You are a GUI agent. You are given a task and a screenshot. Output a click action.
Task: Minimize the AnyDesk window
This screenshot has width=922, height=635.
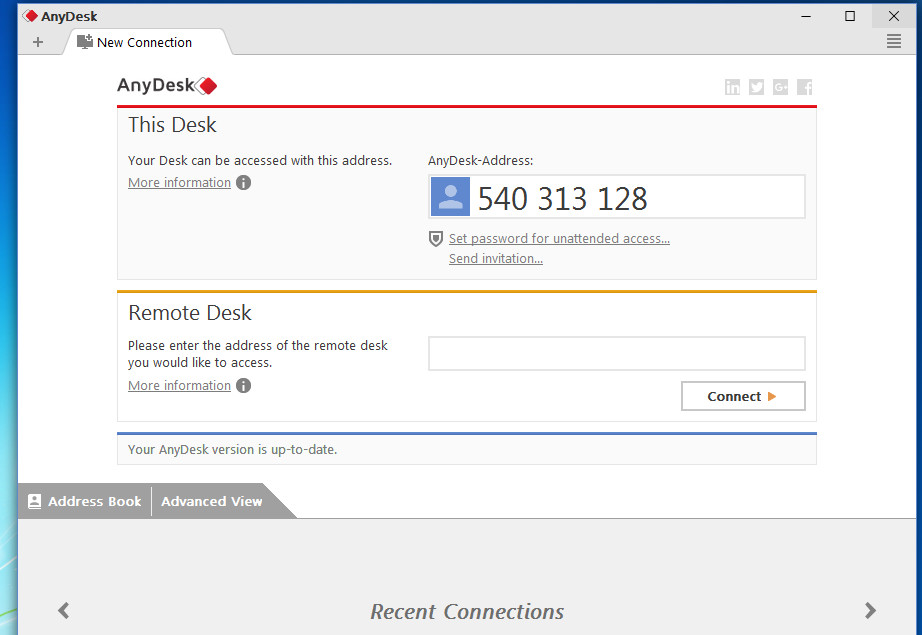[x=806, y=16]
